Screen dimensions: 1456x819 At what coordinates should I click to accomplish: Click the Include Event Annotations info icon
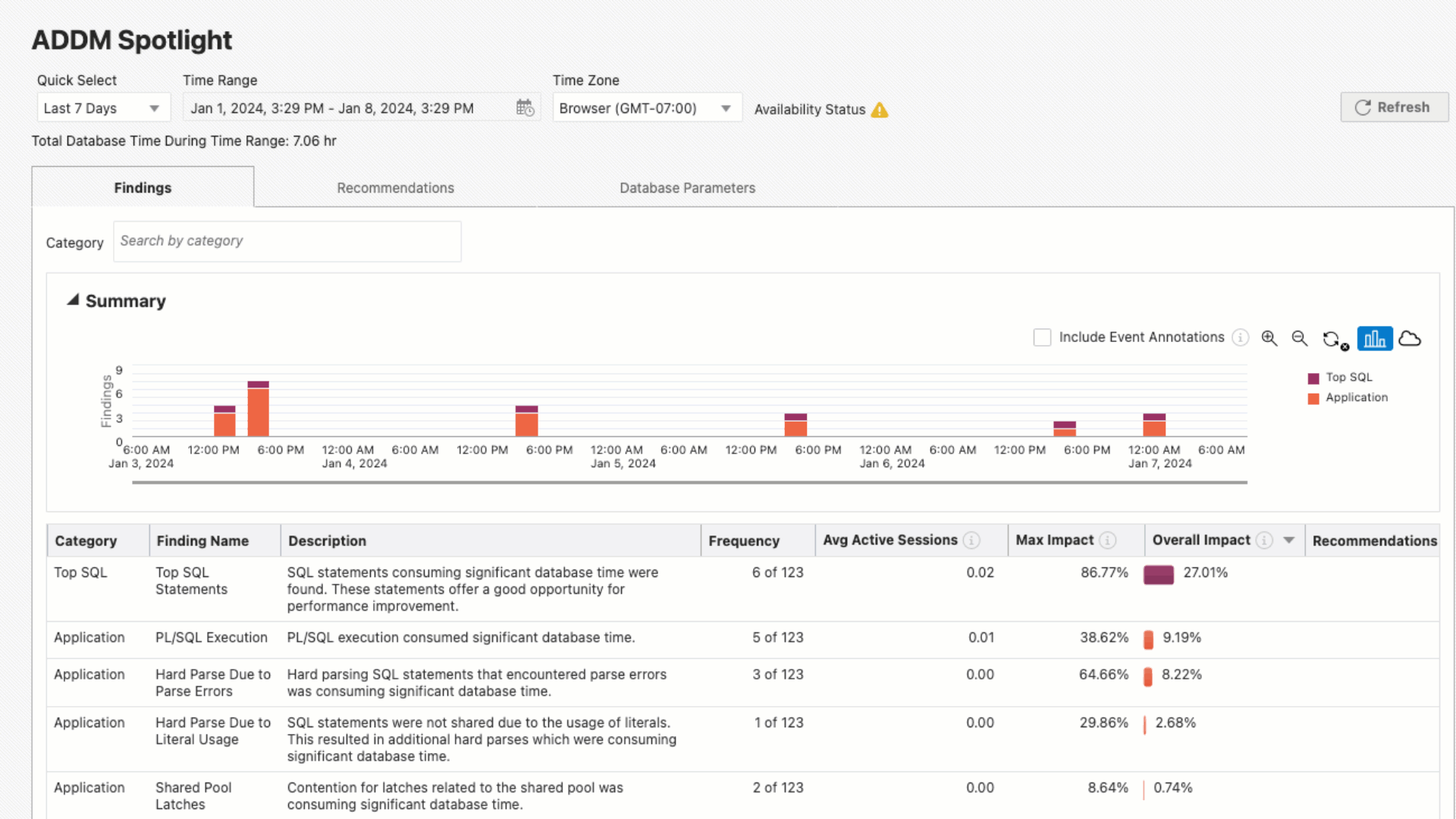click(1240, 337)
